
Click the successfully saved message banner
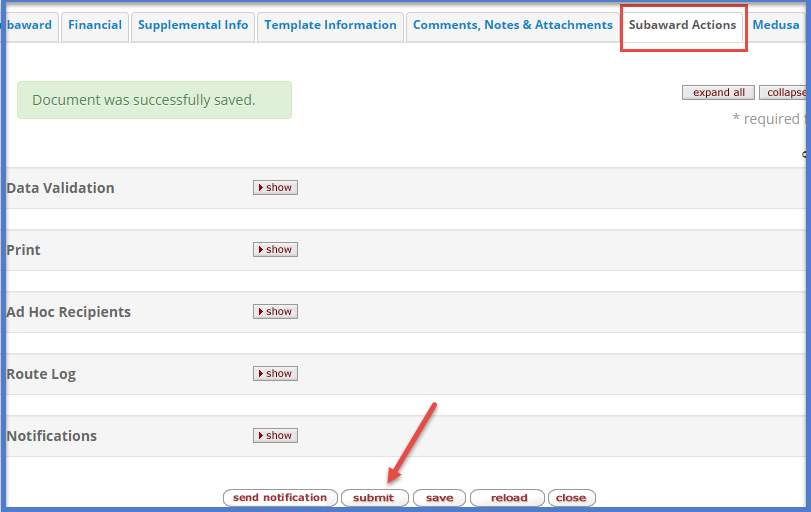coord(154,100)
